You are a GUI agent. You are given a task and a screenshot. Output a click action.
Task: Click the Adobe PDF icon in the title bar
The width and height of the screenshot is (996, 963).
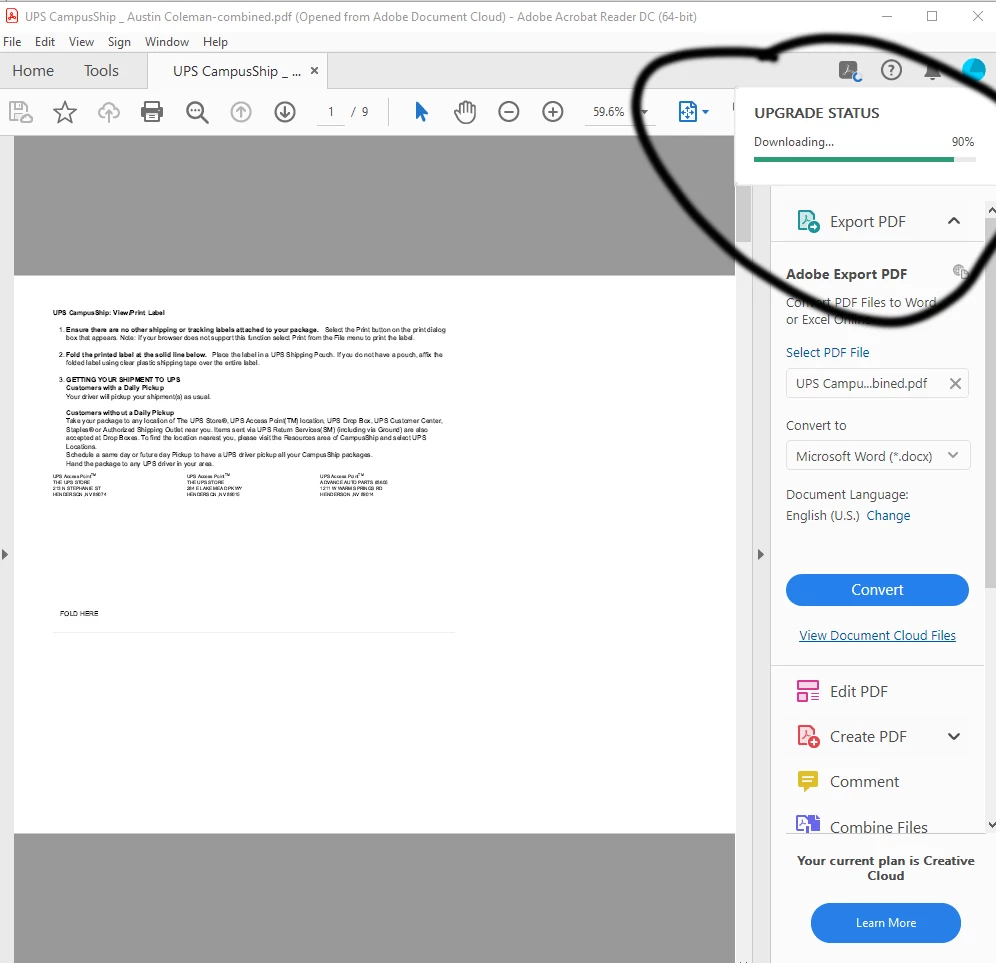[x=11, y=15]
